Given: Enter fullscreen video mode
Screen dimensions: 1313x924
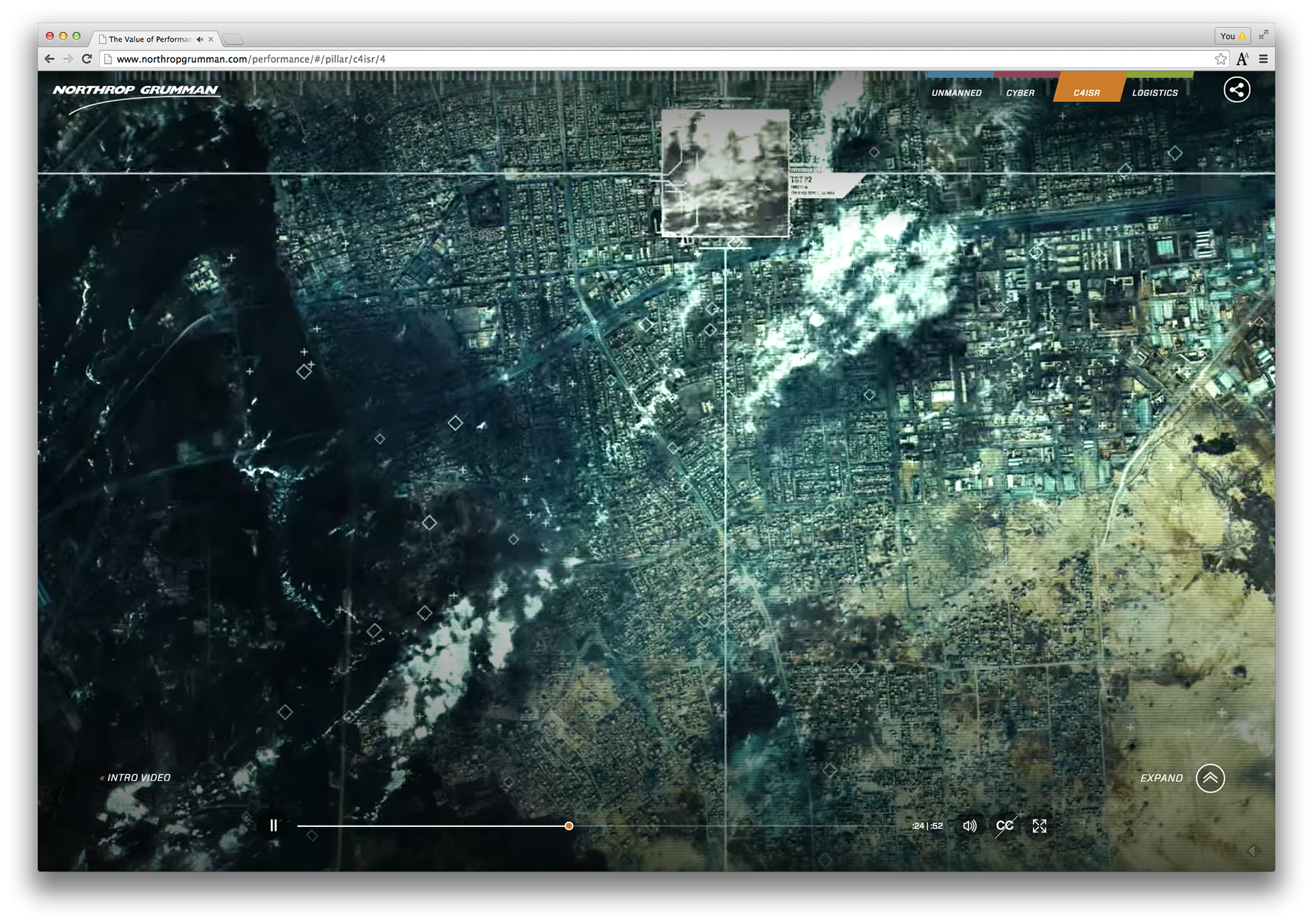Looking at the screenshot, I should (1039, 826).
